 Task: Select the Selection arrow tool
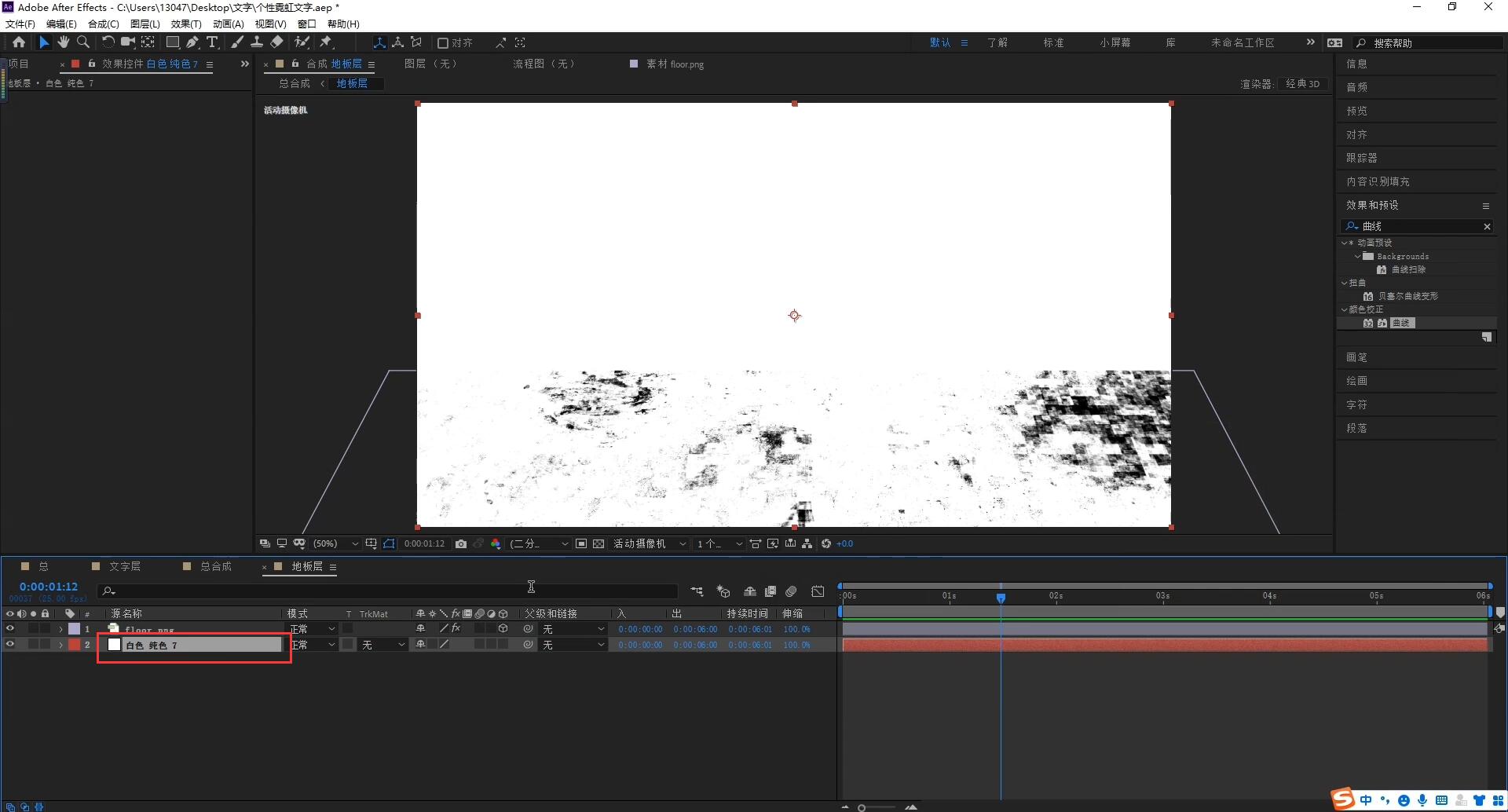(x=44, y=42)
